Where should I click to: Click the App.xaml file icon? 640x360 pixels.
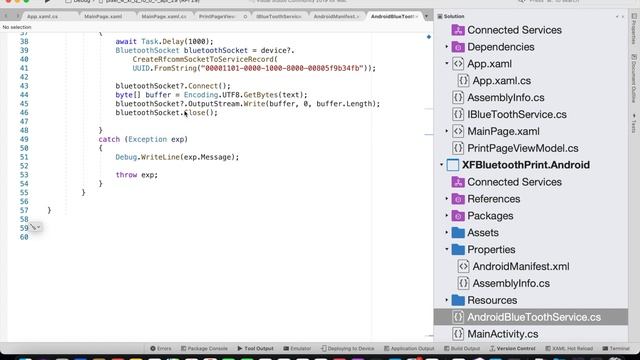pyautogui.click(x=458, y=64)
